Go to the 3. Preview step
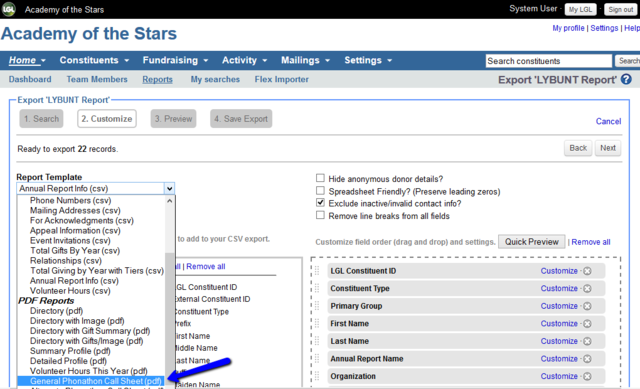The width and height of the screenshot is (640, 389). tap(173, 119)
